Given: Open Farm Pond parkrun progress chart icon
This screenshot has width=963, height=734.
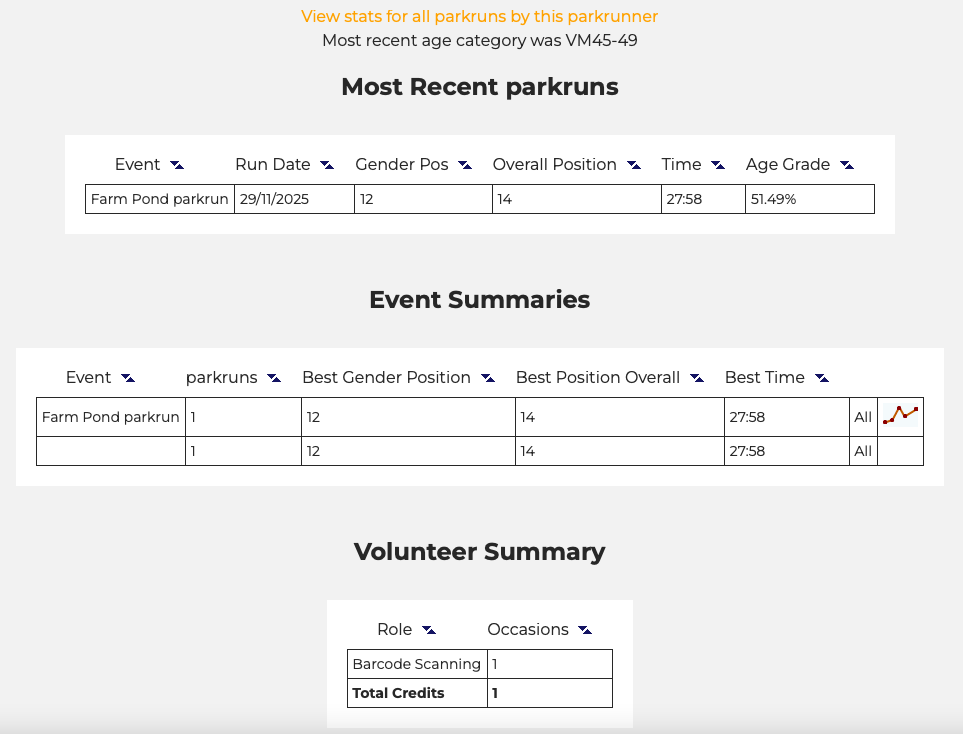Looking at the screenshot, I should click(900, 416).
